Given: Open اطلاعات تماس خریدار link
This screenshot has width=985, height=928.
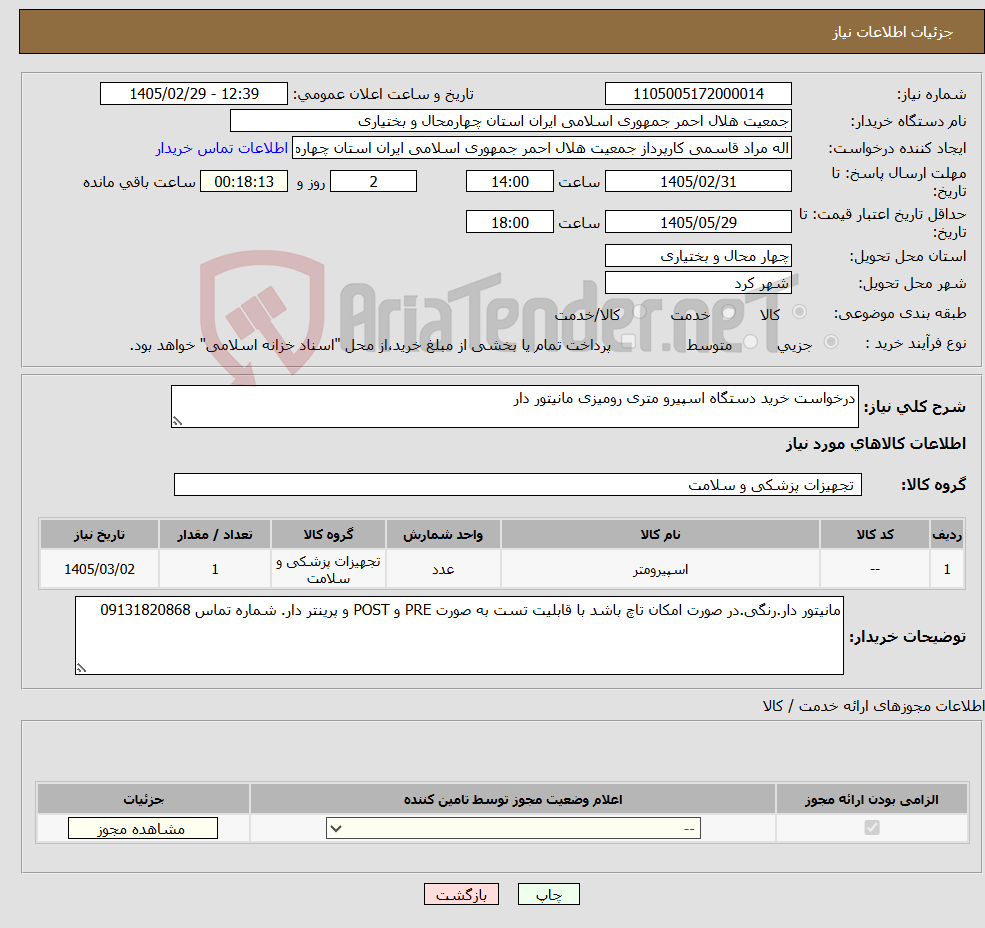Looking at the screenshot, I should [221, 148].
